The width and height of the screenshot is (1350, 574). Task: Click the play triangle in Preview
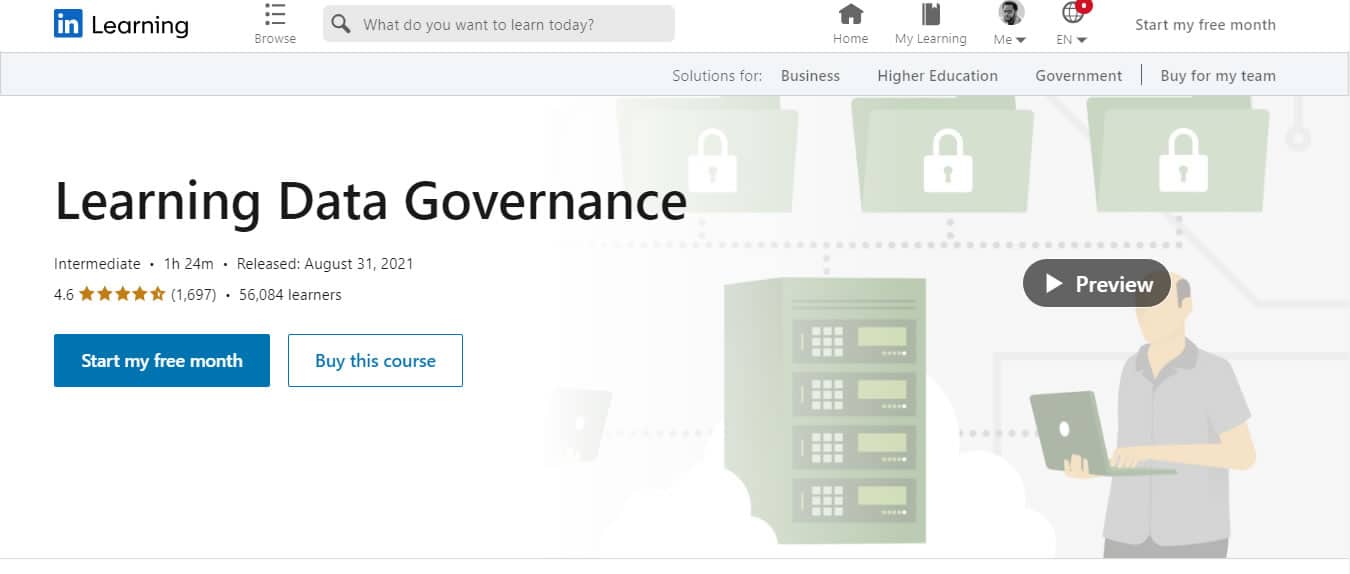coord(1054,284)
